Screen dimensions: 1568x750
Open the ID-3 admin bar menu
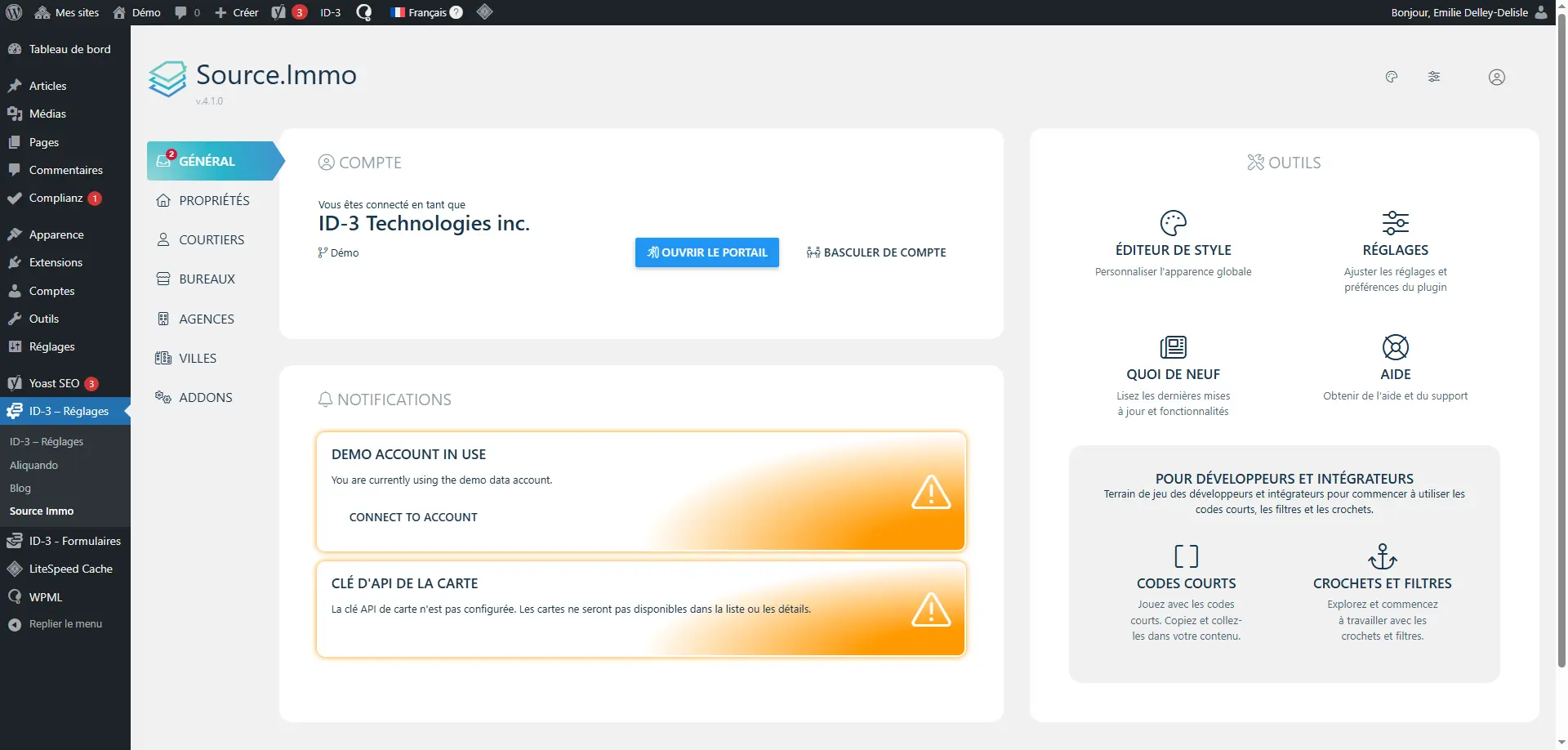pos(330,12)
